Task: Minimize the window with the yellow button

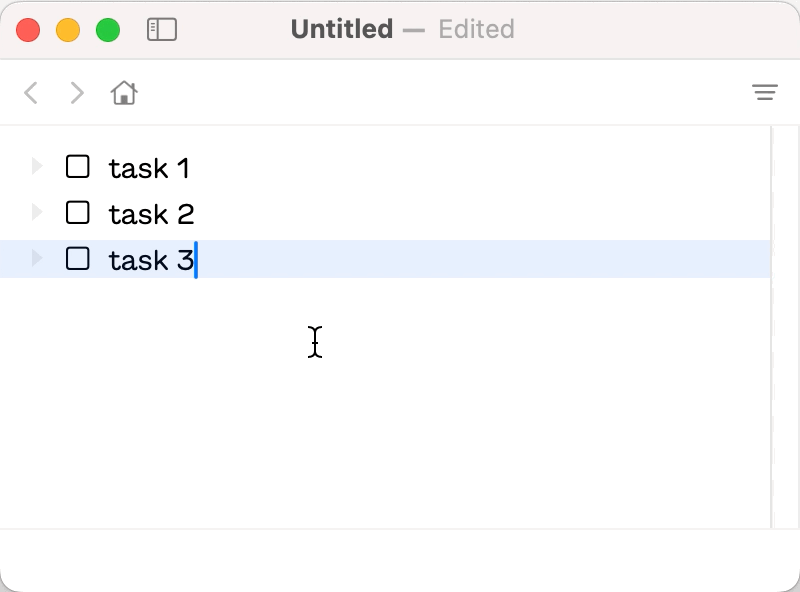Action: pos(68,30)
